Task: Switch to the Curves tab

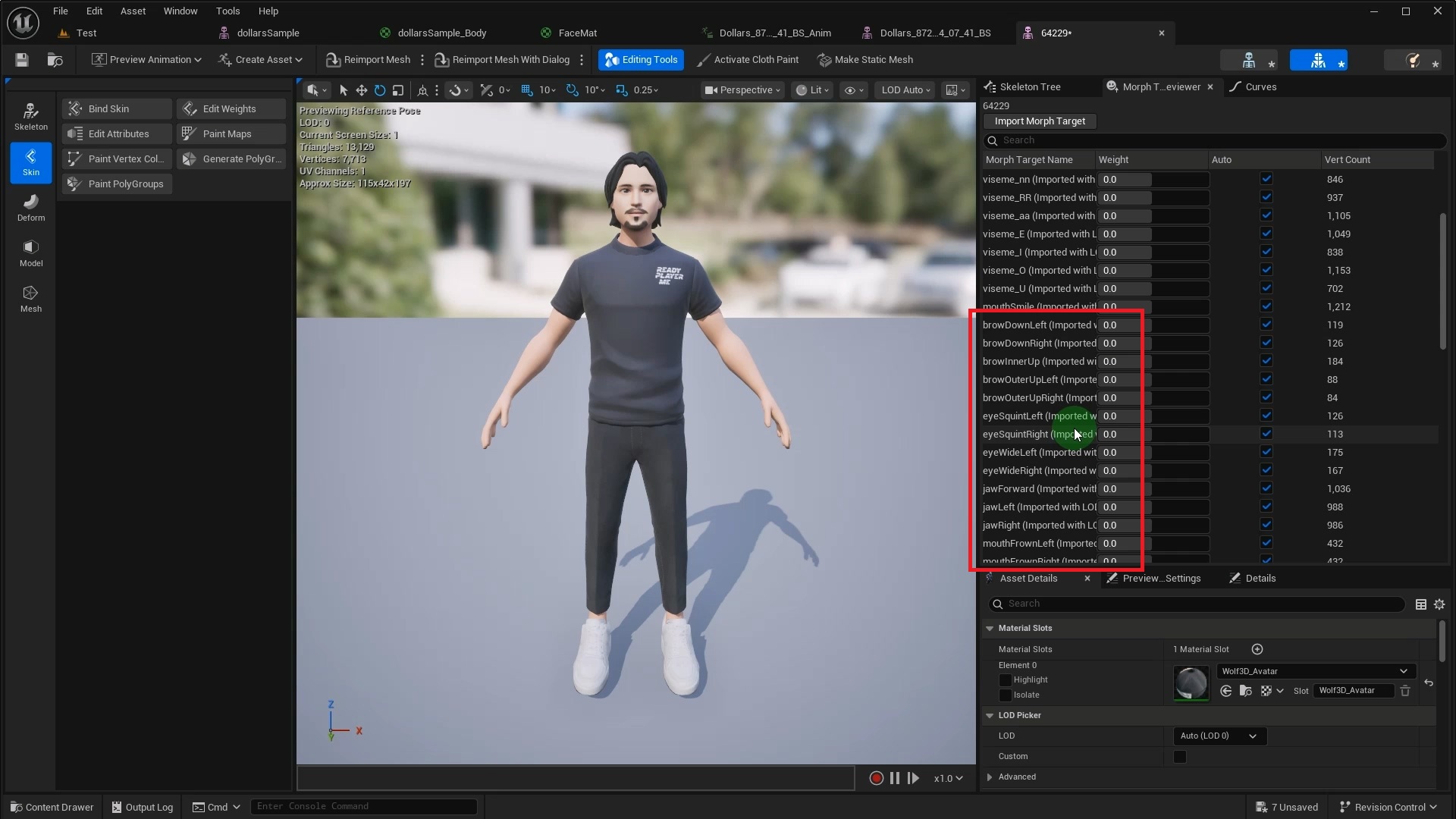Action: 1260,86
